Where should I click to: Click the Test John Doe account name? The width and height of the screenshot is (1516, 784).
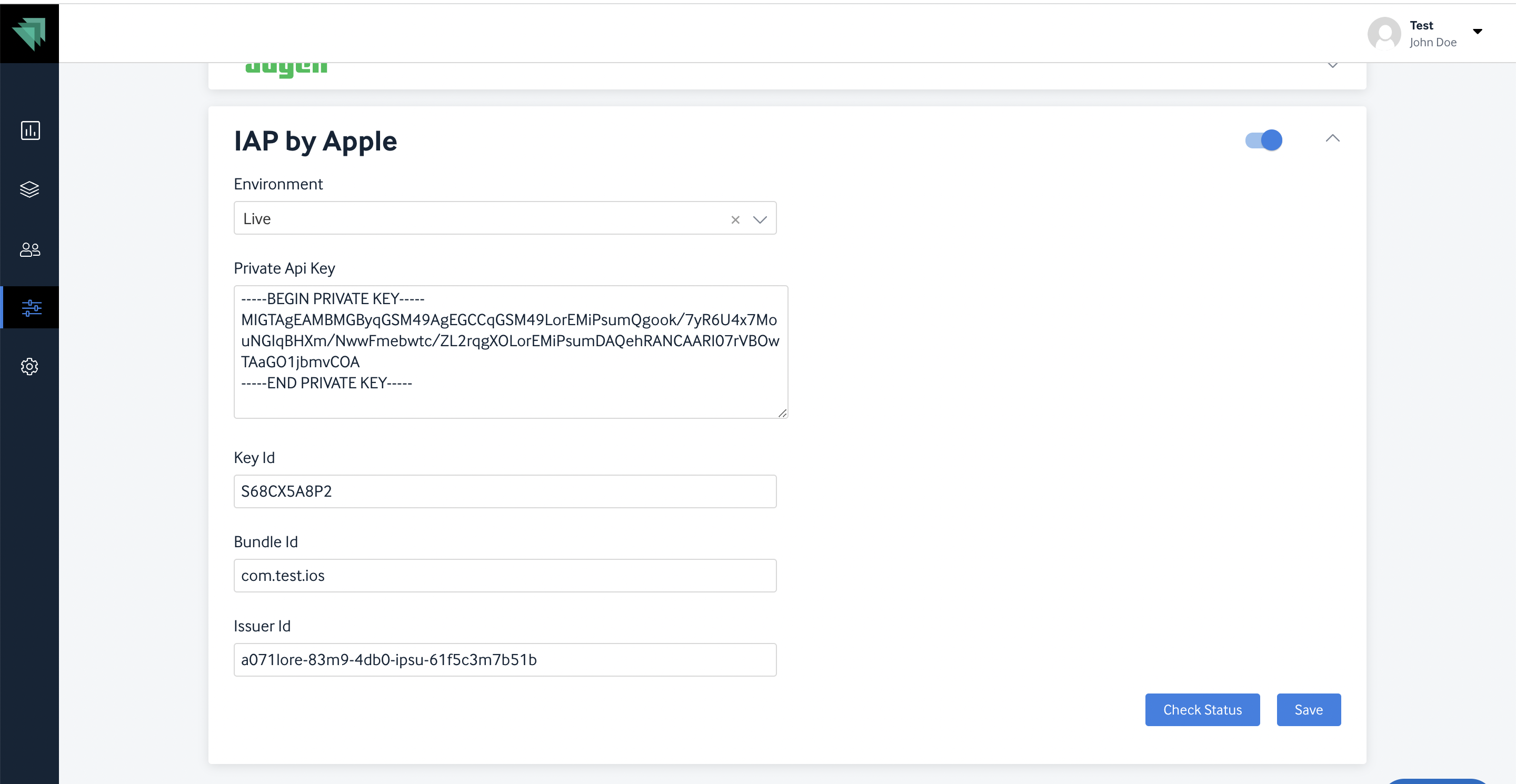(x=1432, y=34)
